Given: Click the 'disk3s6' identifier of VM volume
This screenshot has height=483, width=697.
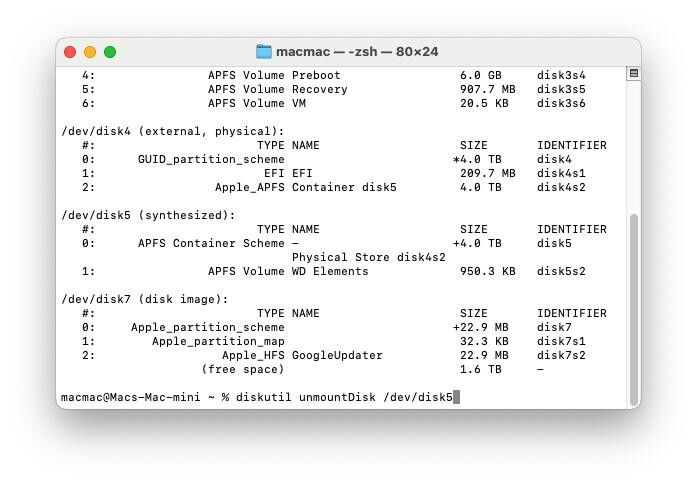Looking at the screenshot, I should 561,103.
